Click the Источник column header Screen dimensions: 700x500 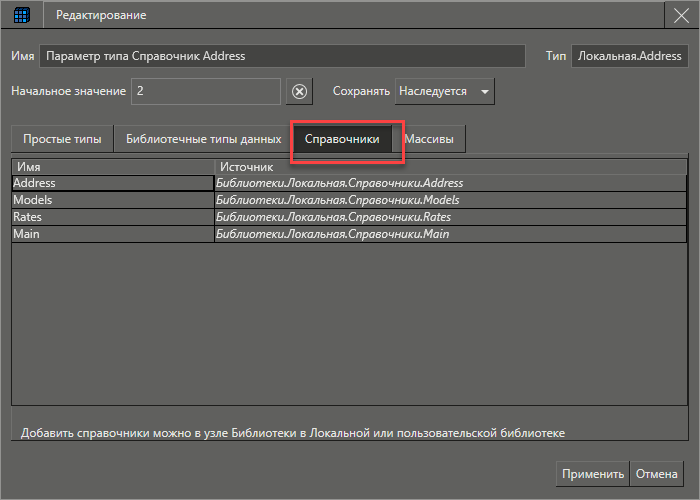(x=450, y=166)
